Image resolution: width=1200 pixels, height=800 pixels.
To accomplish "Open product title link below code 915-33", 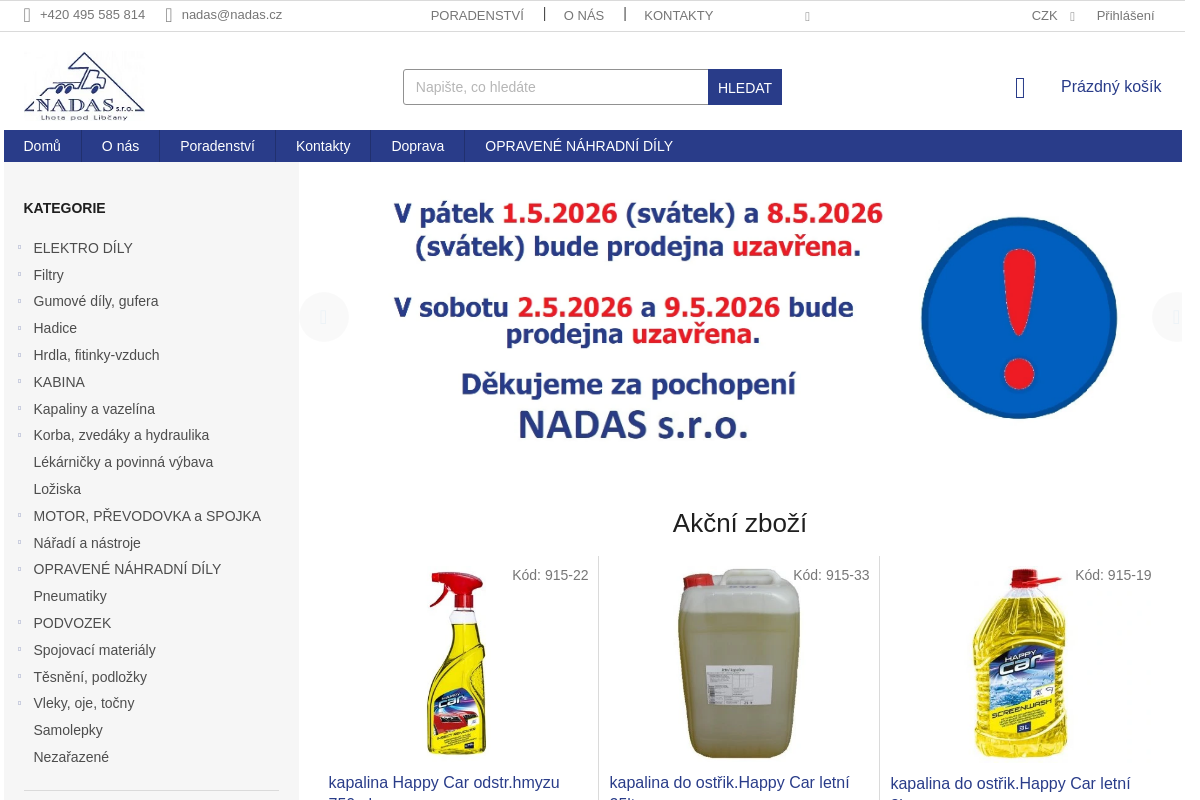I will [x=729, y=789].
